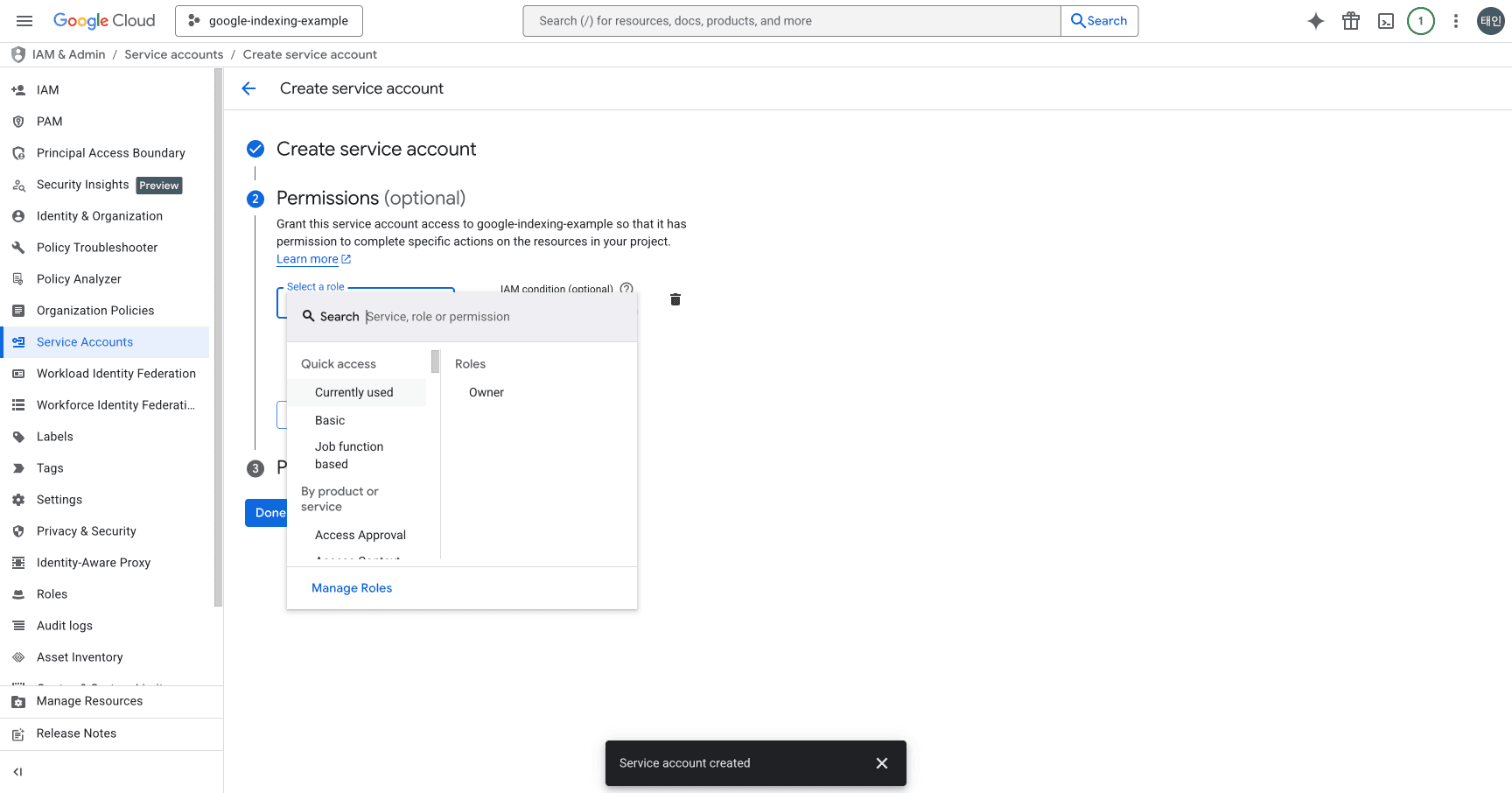
Task: Click the back arrow beside Create service account
Action: click(249, 89)
